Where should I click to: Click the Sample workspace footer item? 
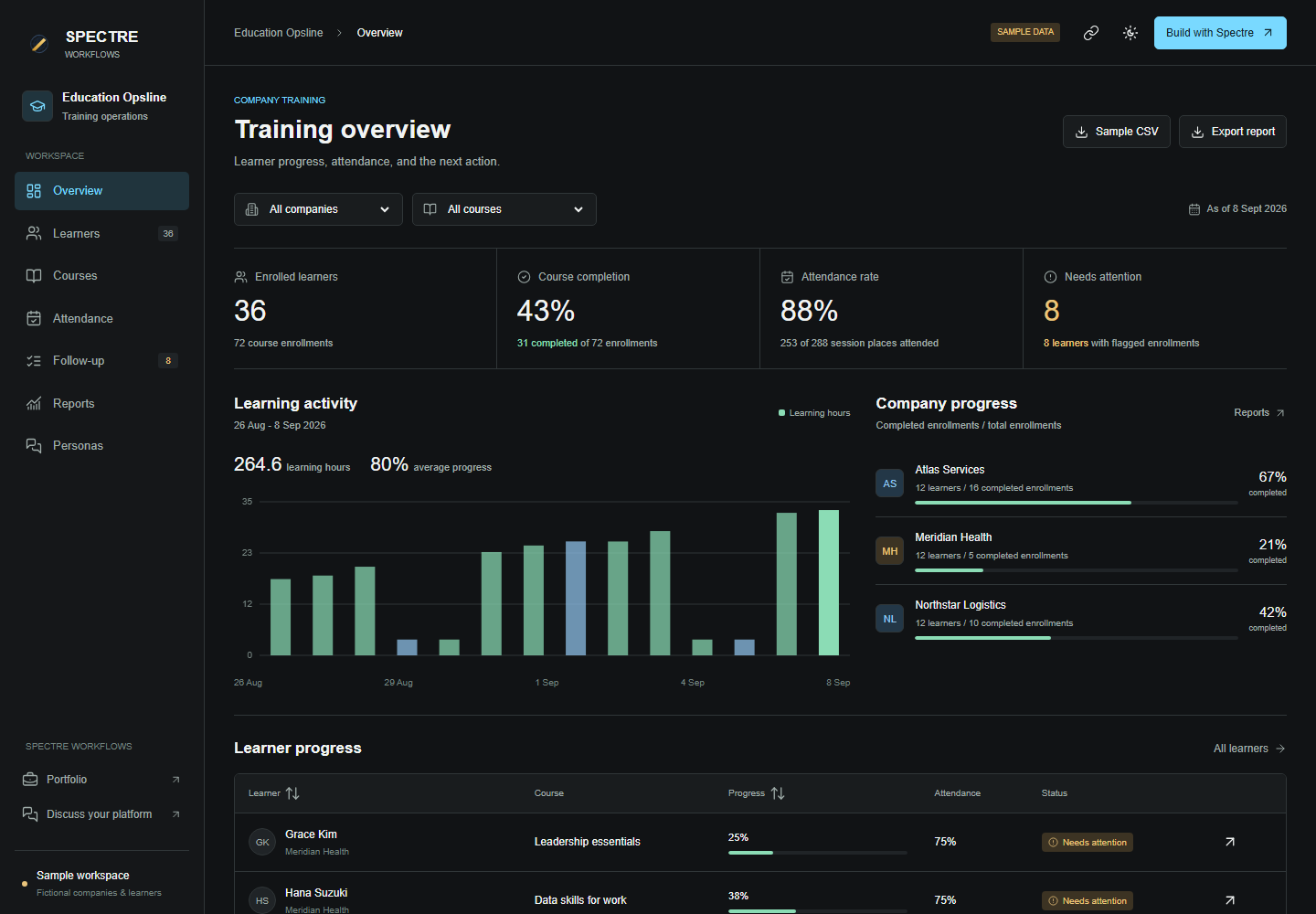pyautogui.click(x=101, y=884)
